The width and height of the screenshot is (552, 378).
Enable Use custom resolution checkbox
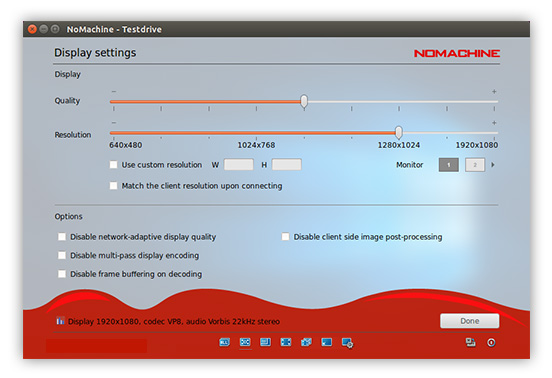click(x=113, y=165)
